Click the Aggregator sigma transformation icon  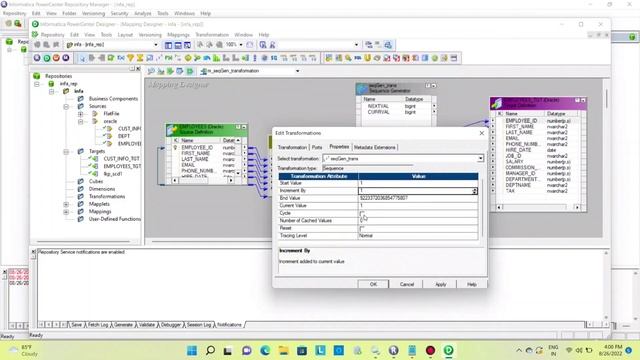click(140, 58)
